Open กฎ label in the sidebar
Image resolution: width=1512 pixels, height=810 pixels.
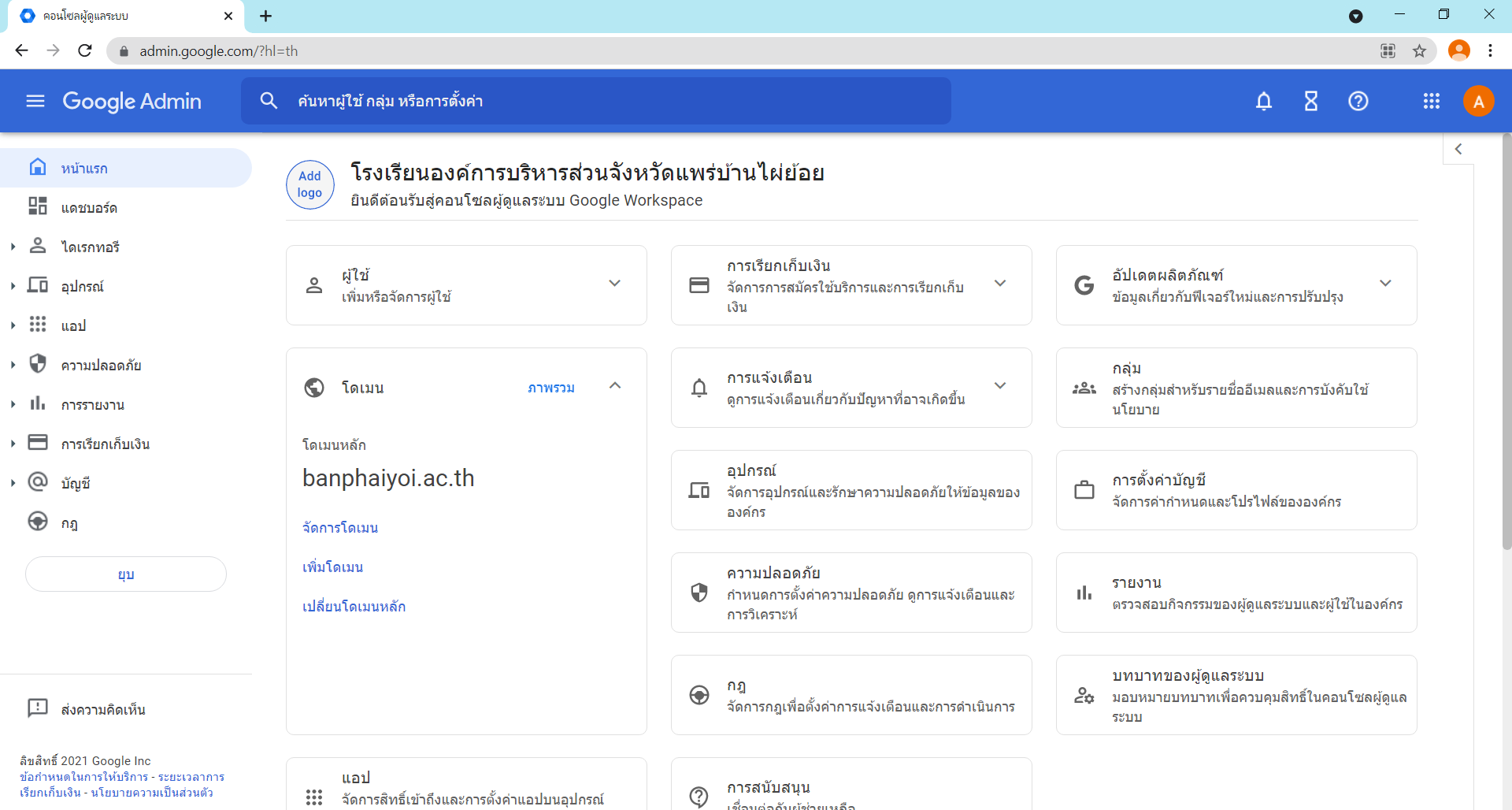click(69, 523)
